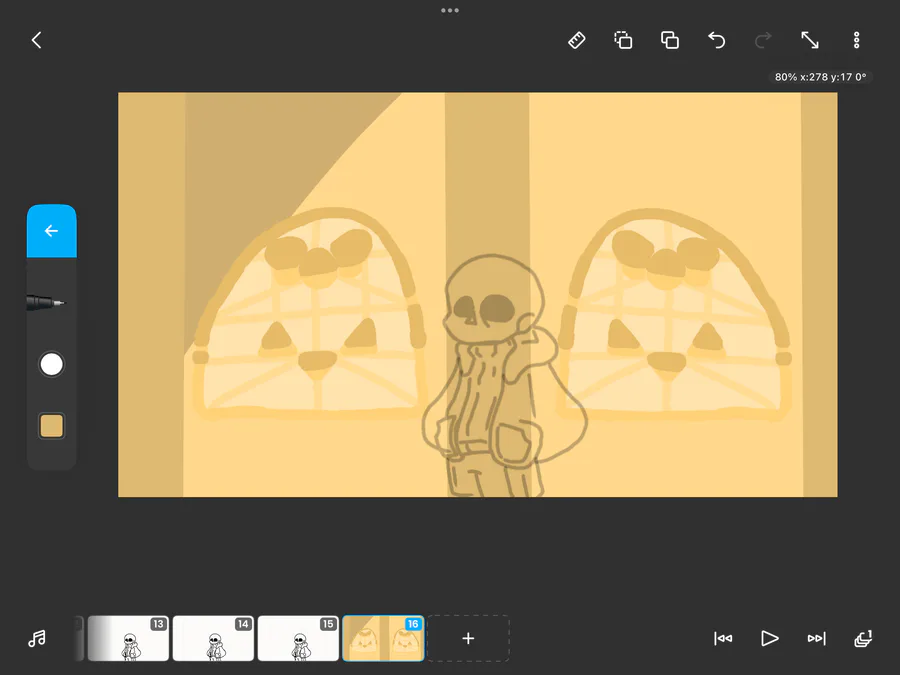Viewport: 900px width, 675px height.
Task: Open the audio music note panel
Action: 37,638
